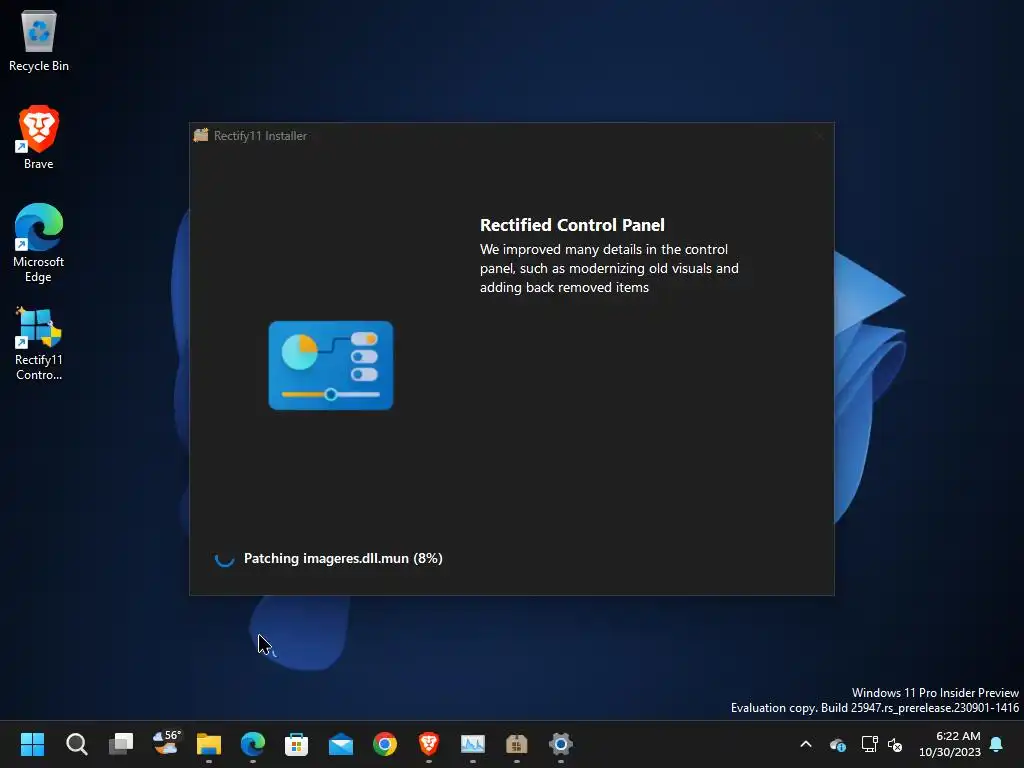Switch to the Rectify11 installer taskbar icon

517,744
